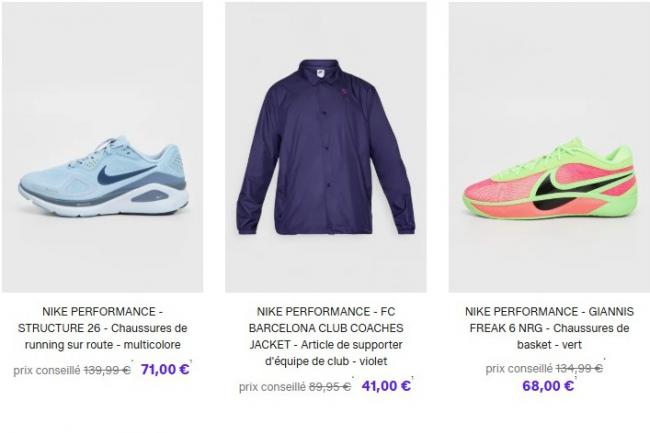The height and width of the screenshot is (433, 650).
Task: Select the 41,00 € sale price
Action: coord(386,386)
